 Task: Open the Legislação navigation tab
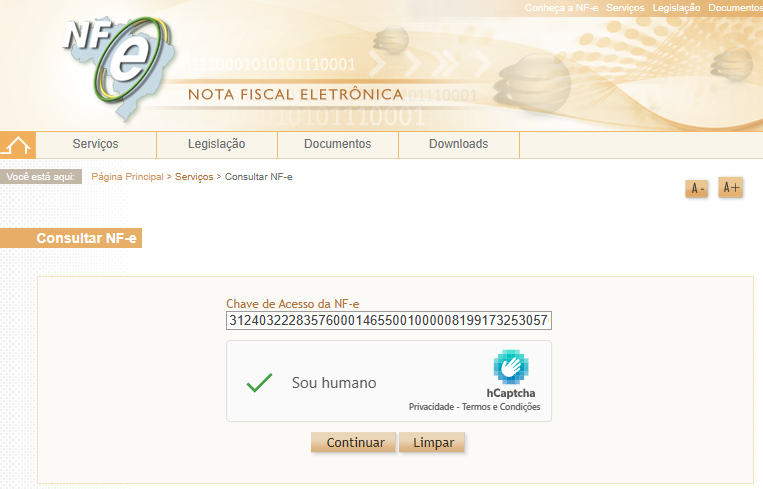coord(217,145)
